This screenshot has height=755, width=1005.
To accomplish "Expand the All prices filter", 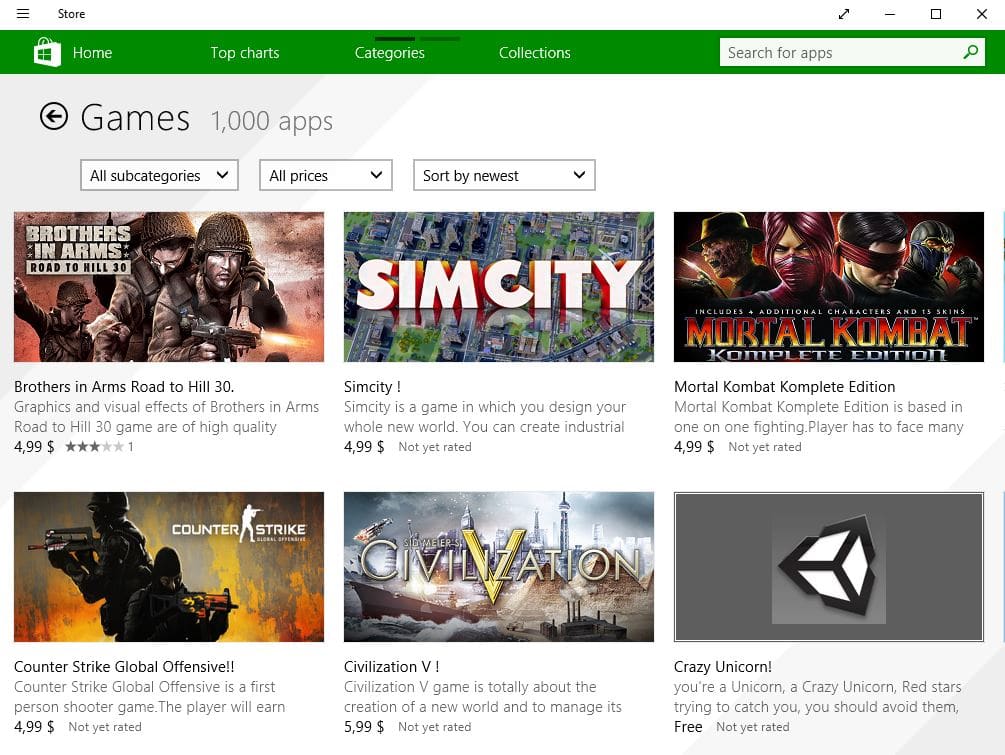I will pos(325,174).
